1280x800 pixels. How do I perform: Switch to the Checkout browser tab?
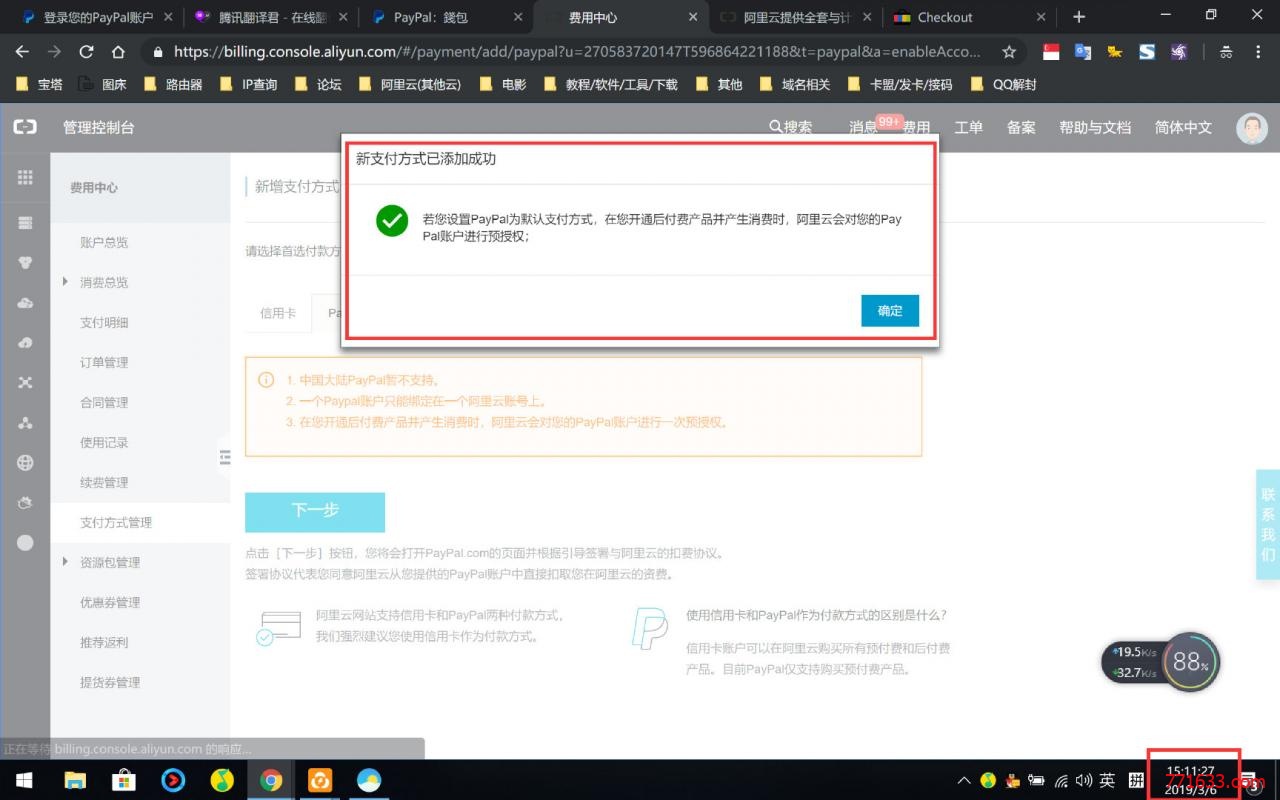pyautogui.click(x=969, y=17)
